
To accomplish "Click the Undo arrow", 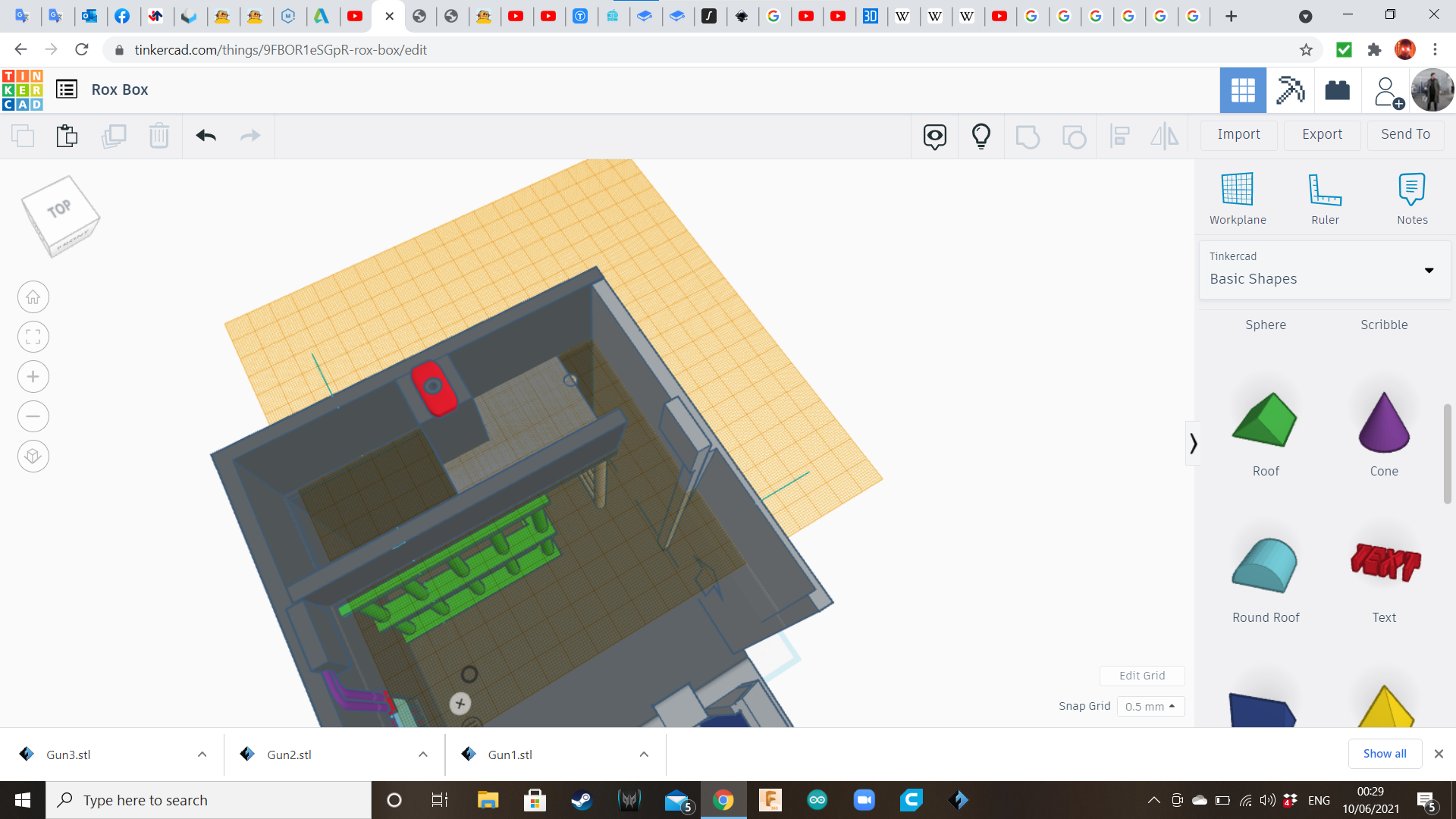I will coord(206,136).
